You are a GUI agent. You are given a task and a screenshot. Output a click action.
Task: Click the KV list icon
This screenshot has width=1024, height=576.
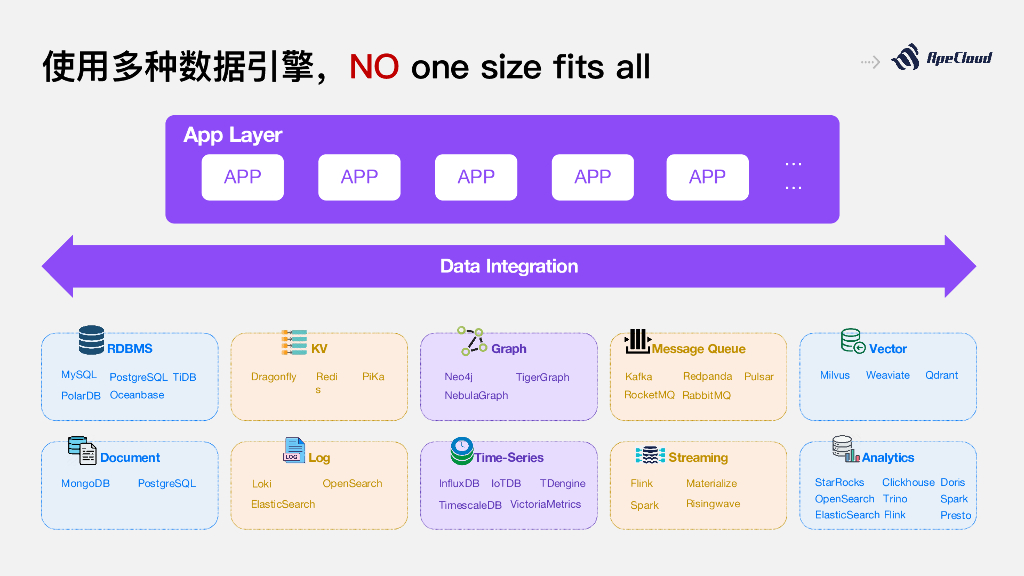click(294, 342)
